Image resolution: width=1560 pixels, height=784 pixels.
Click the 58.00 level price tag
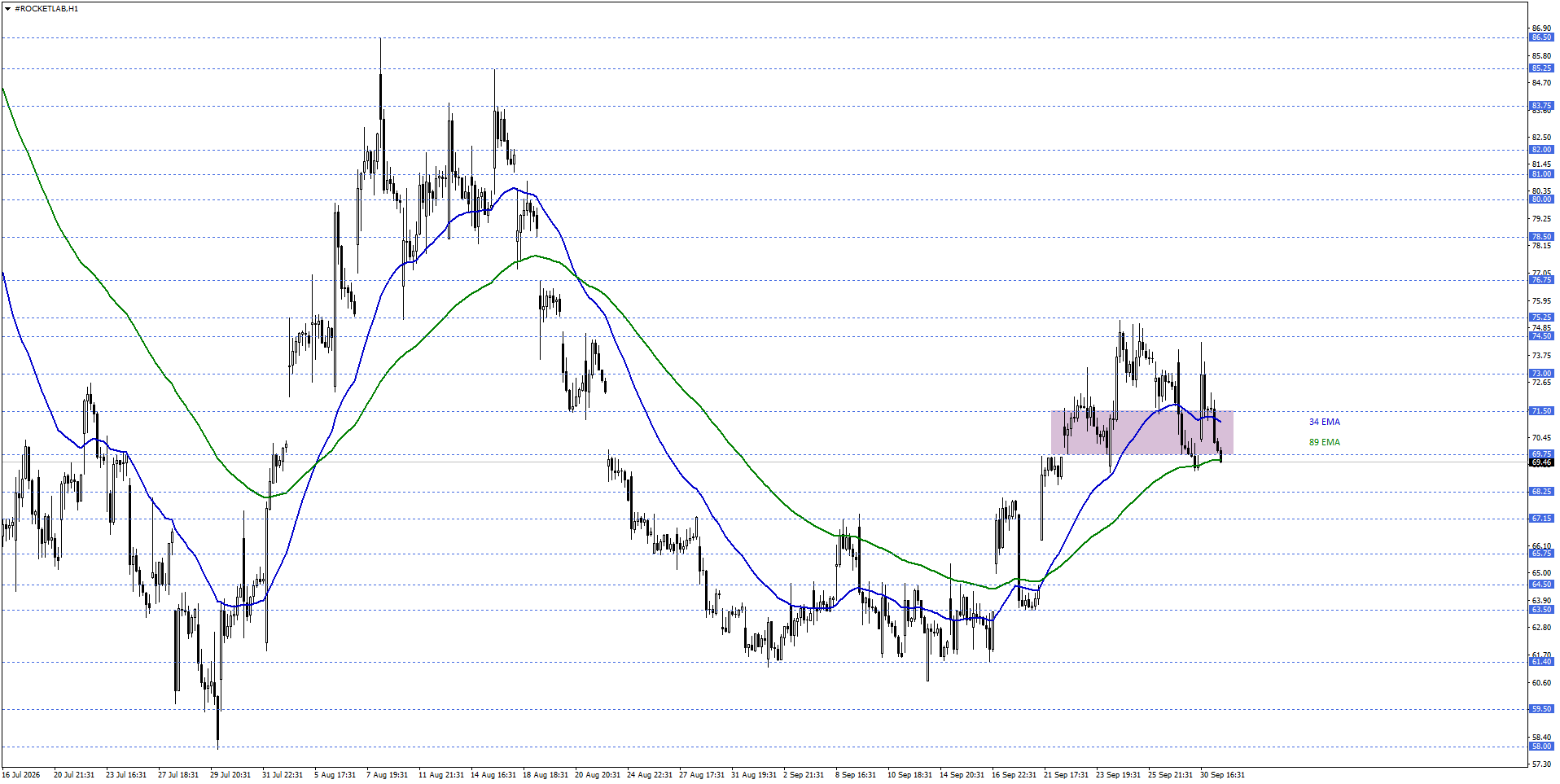click(x=1541, y=747)
